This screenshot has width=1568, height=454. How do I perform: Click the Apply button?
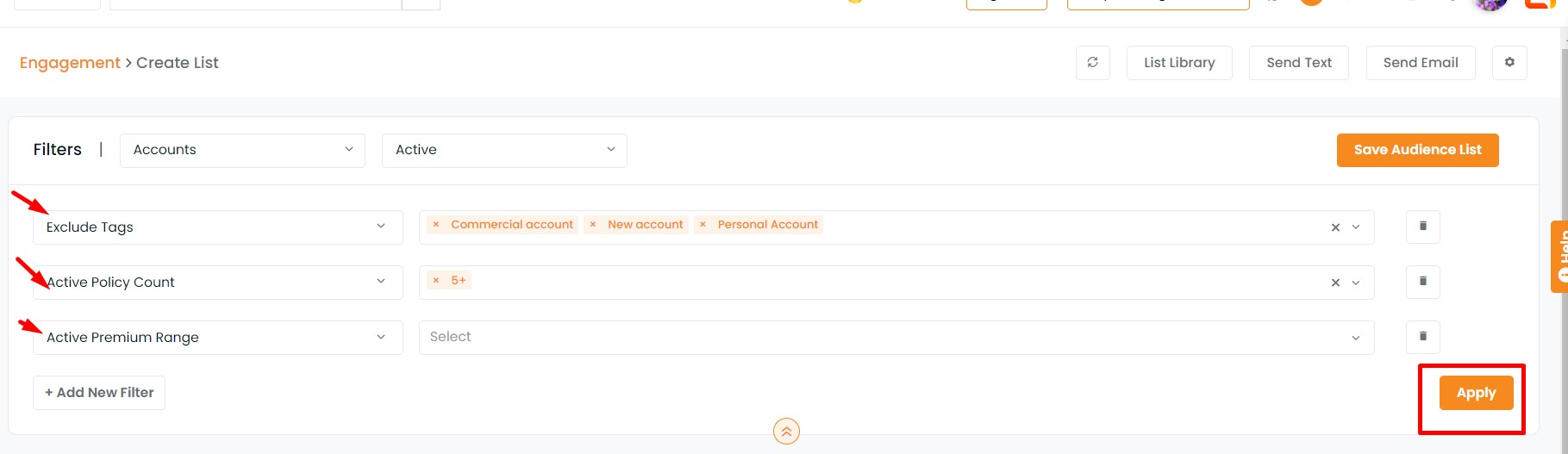tap(1476, 393)
